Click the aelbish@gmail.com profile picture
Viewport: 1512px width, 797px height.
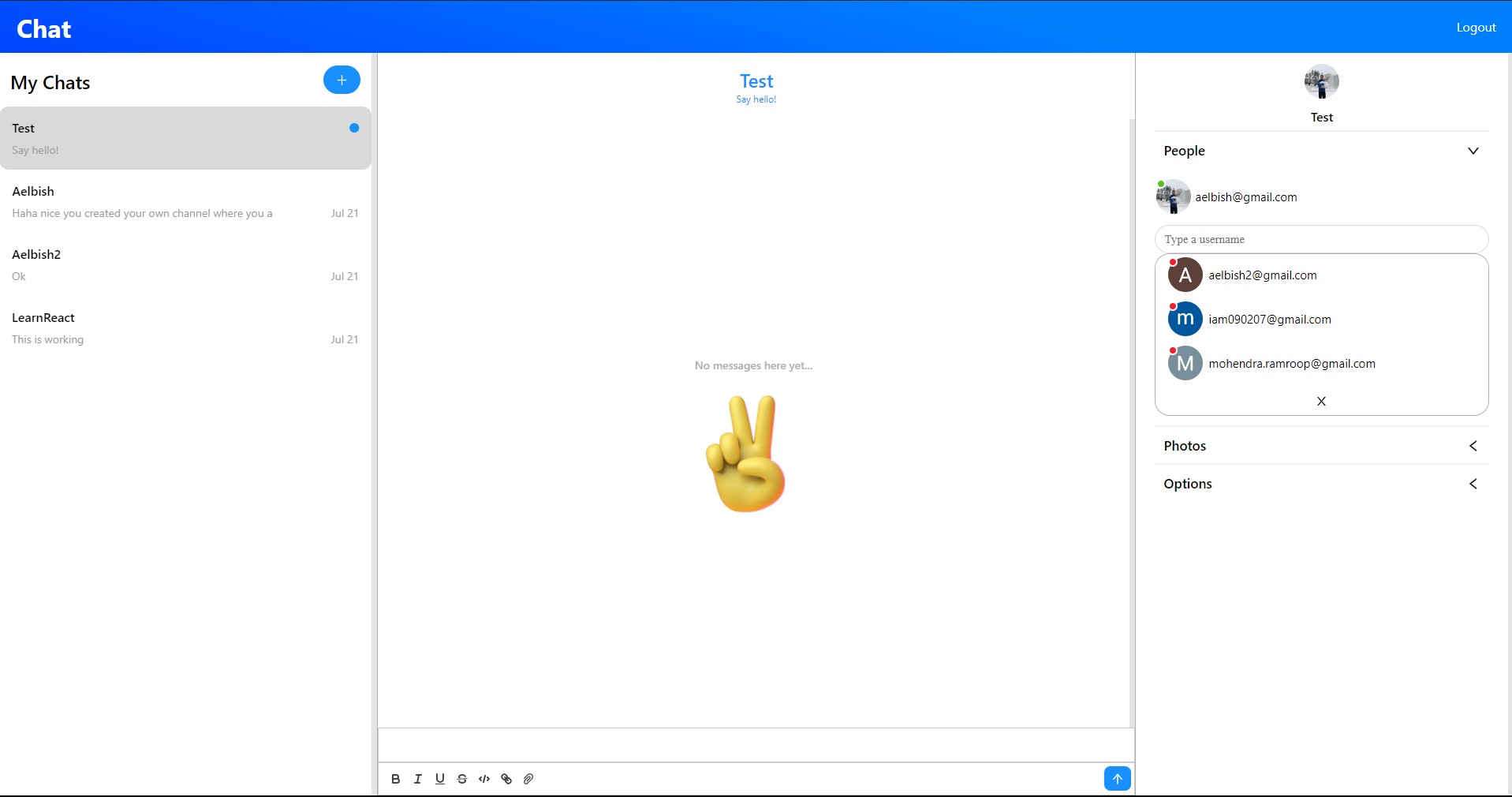(1173, 196)
